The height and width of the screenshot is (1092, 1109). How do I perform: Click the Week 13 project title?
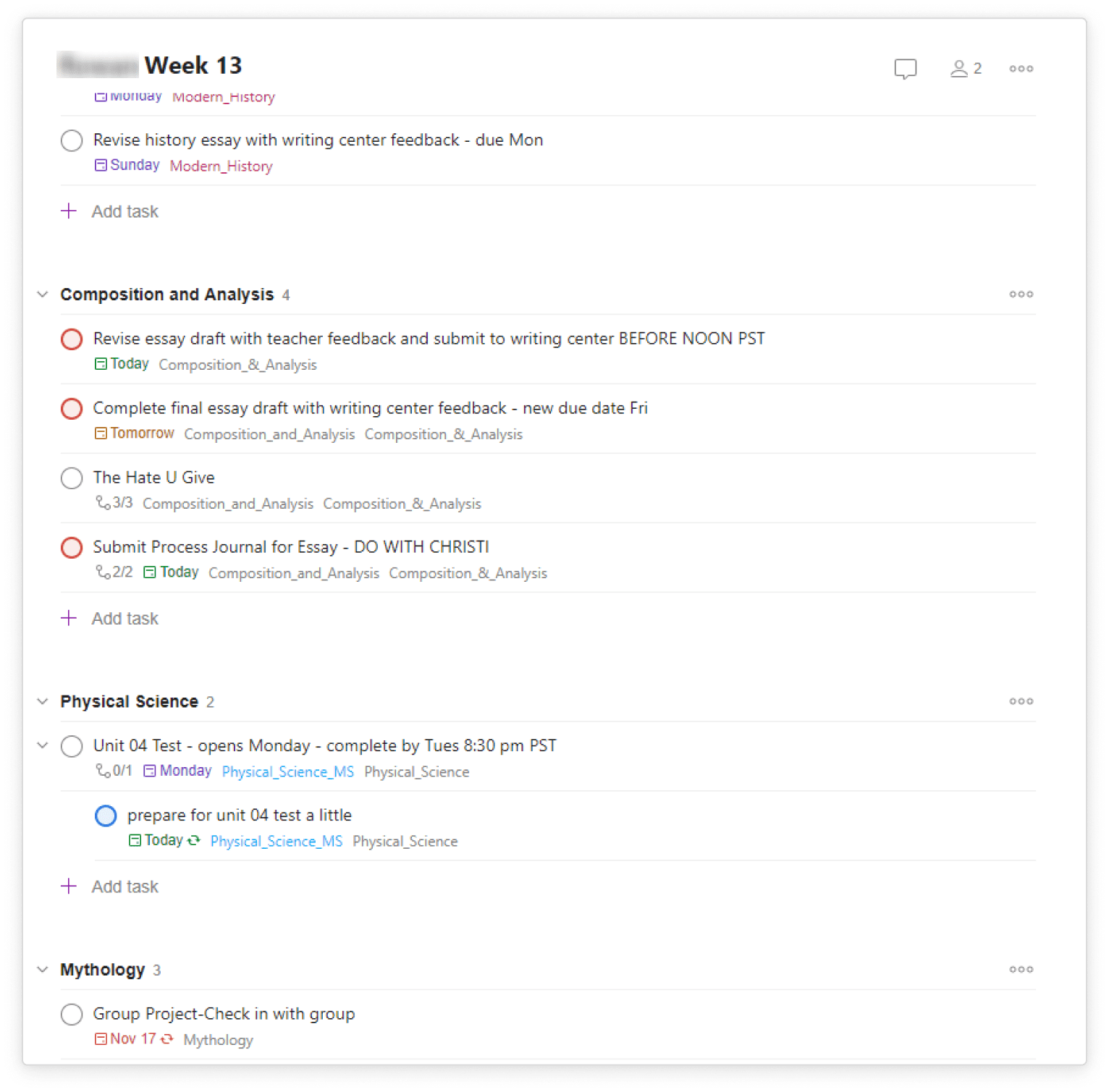(x=192, y=65)
